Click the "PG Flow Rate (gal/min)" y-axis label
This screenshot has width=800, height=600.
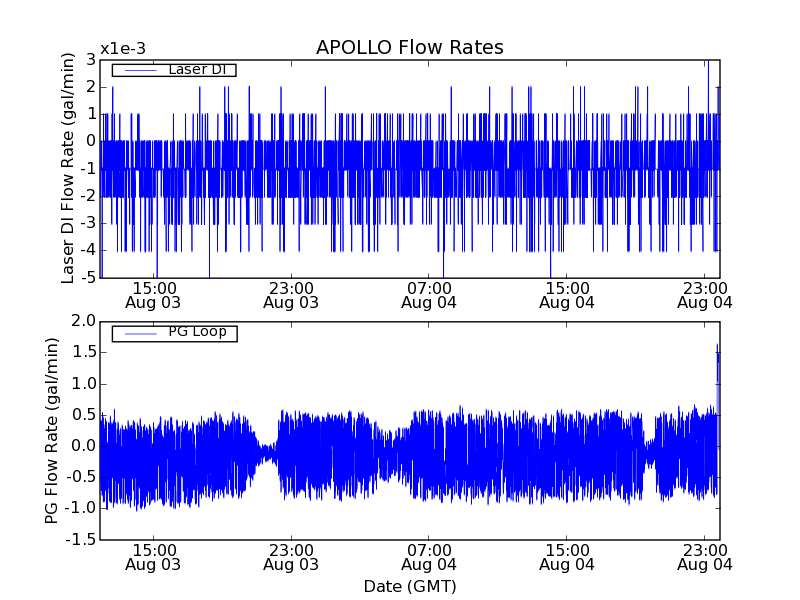tap(52, 430)
